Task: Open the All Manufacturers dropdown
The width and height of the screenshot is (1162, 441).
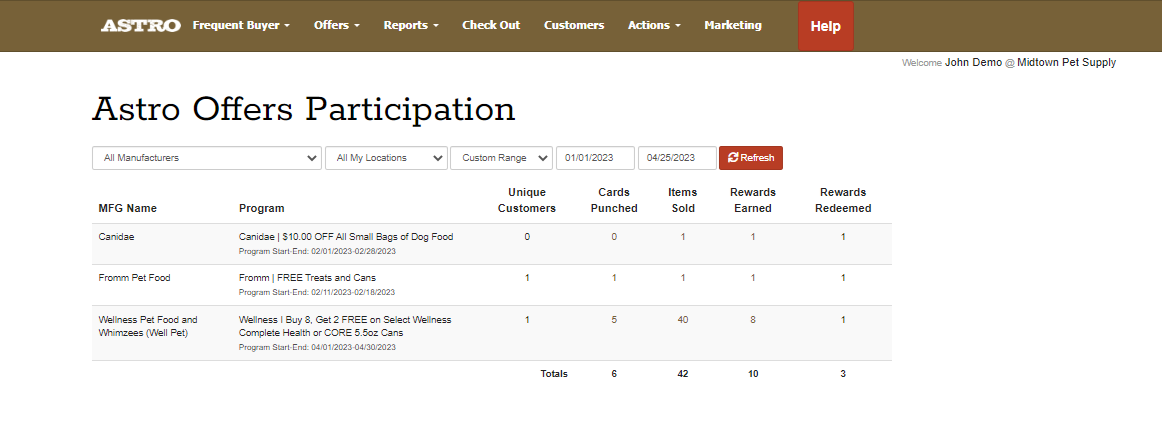Action: point(207,158)
